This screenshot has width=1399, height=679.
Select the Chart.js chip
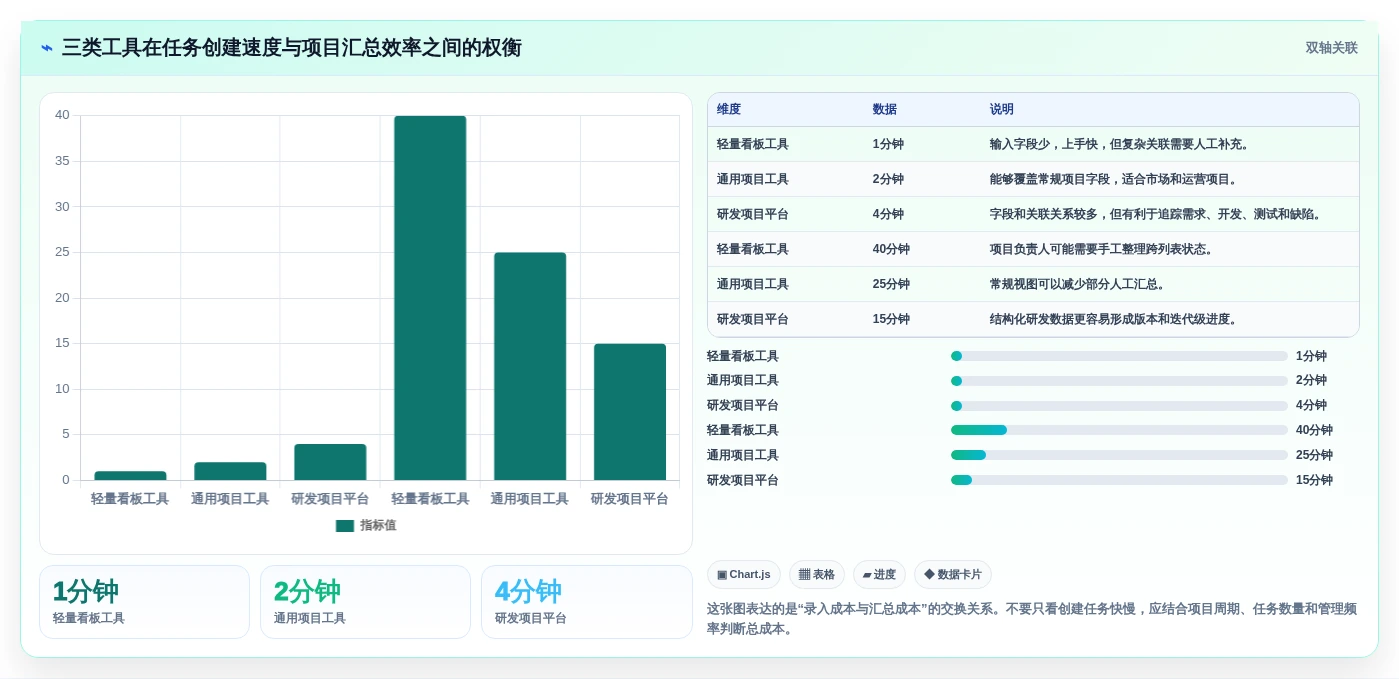[x=744, y=575]
